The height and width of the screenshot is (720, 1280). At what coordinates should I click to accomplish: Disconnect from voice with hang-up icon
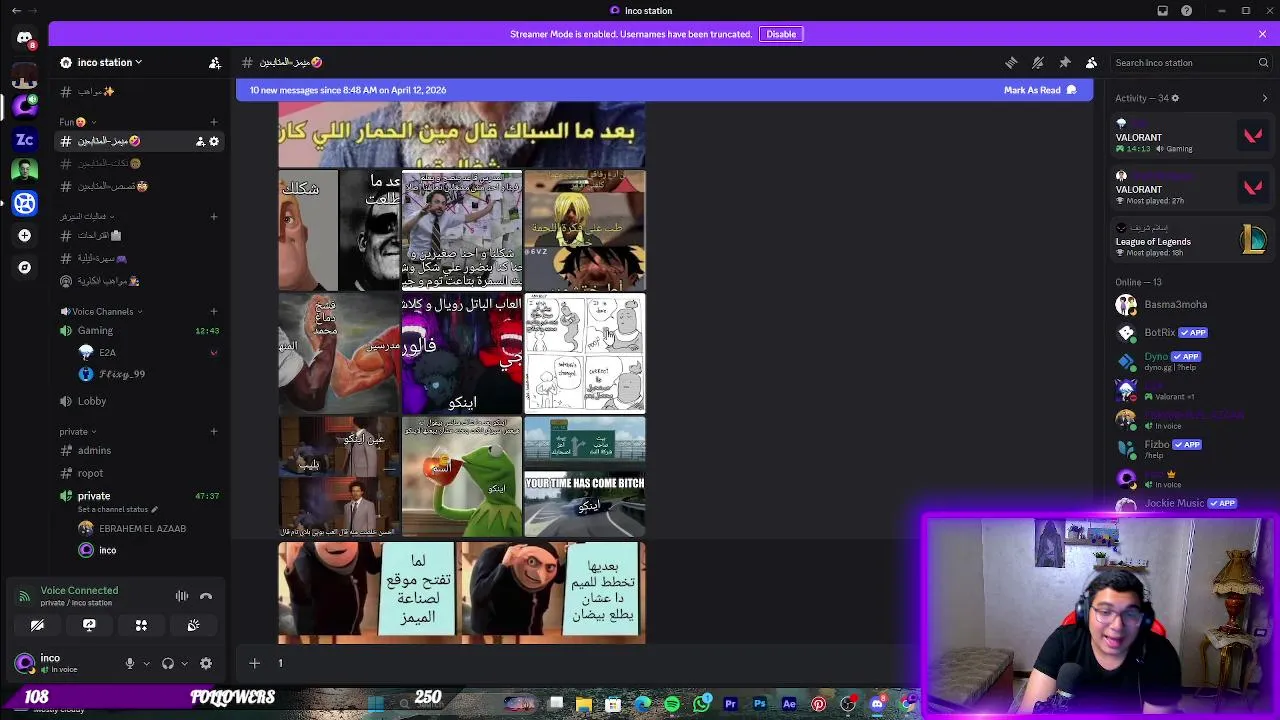206,596
